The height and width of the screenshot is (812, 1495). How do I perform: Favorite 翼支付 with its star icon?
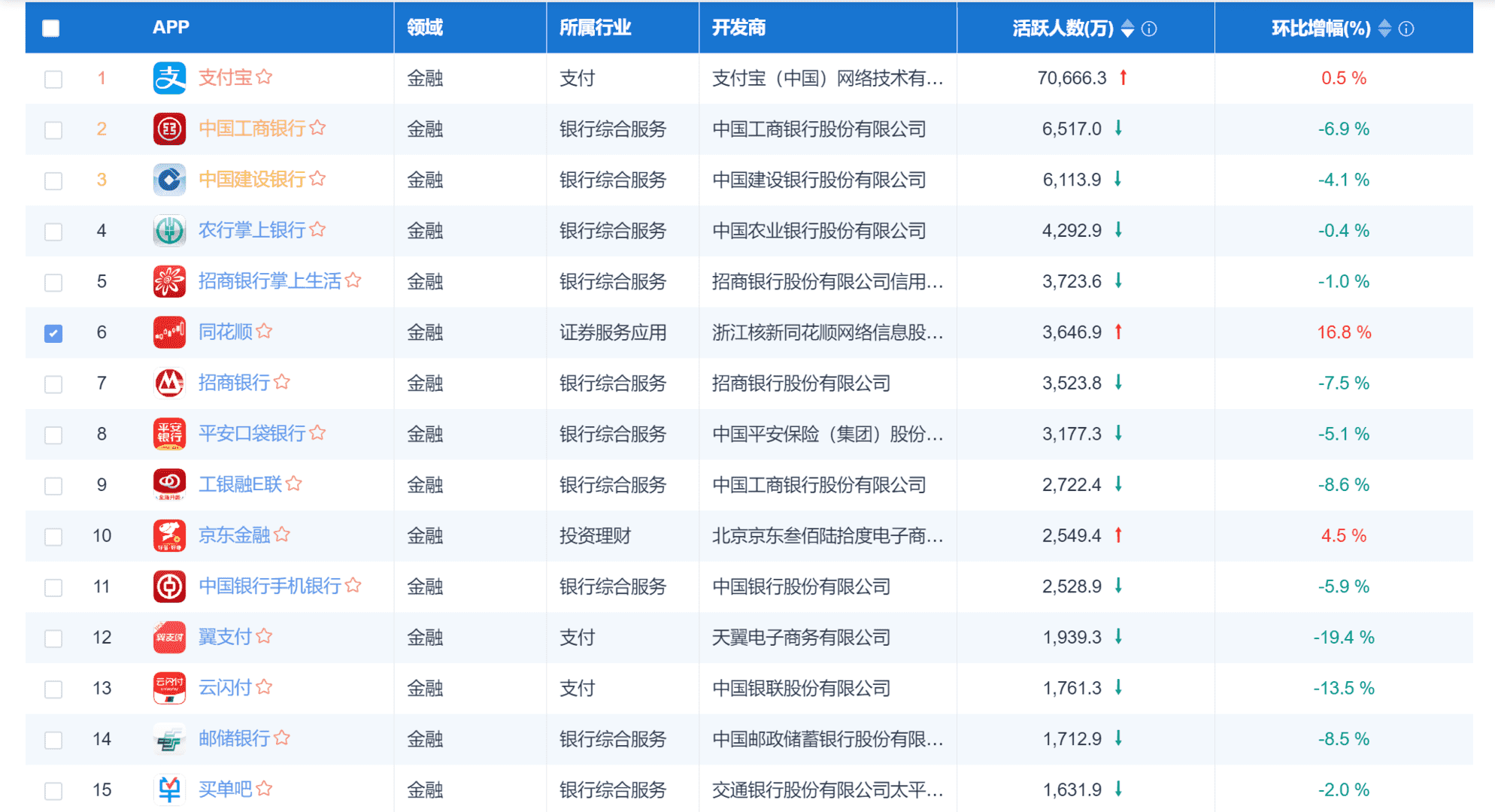[x=264, y=636]
